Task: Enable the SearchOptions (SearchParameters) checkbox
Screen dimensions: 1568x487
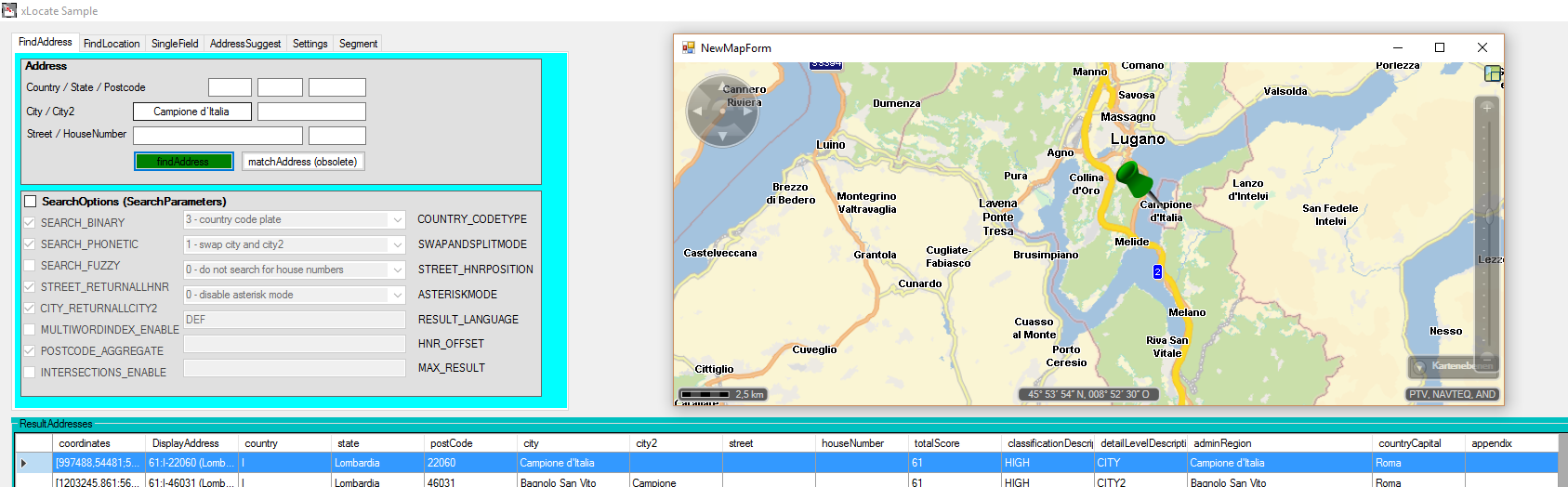Action: click(x=31, y=202)
